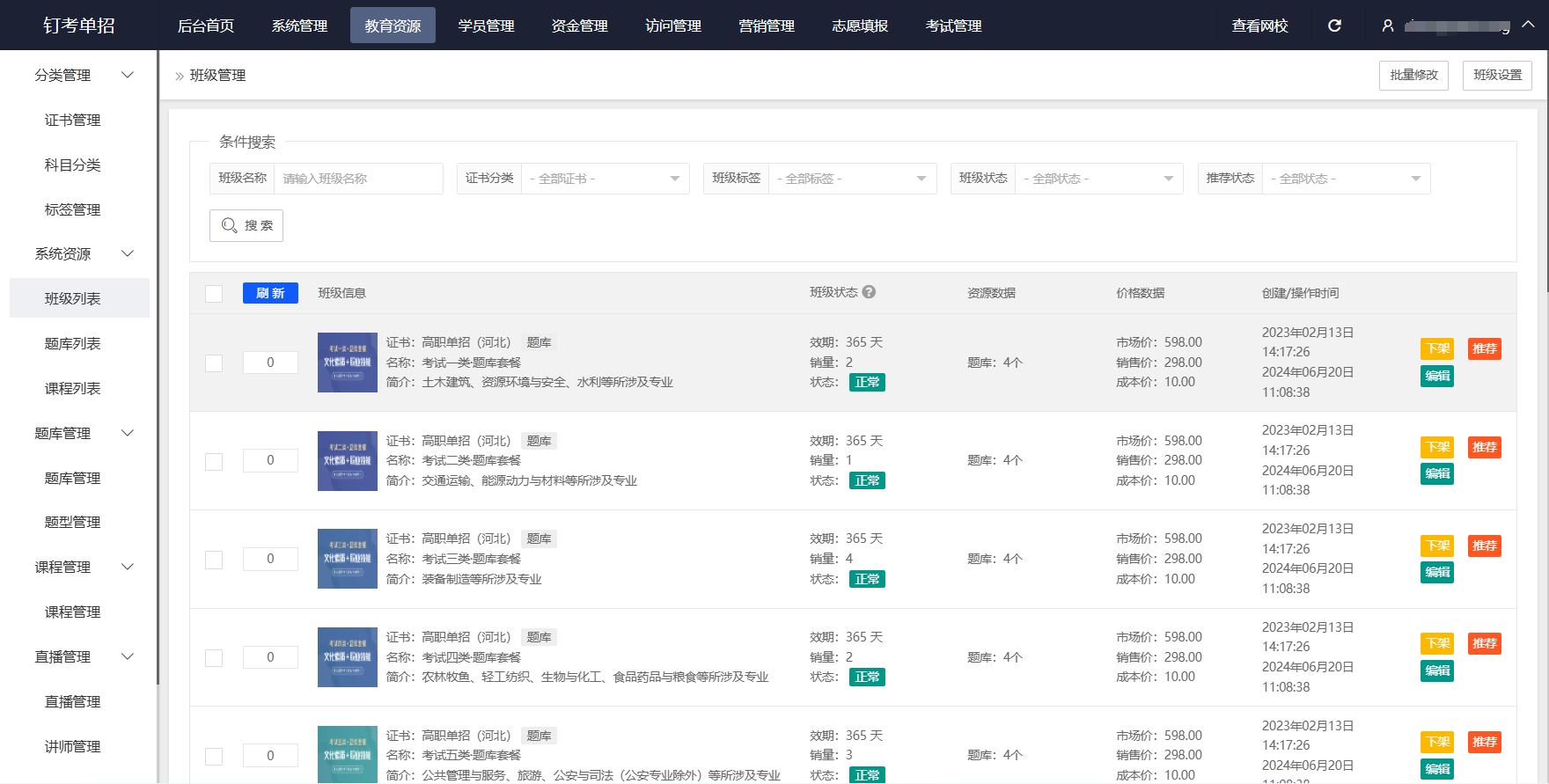Click the refresh icon in the top bar
Viewport: 1549px width, 784px height.
(x=1334, y=26)
